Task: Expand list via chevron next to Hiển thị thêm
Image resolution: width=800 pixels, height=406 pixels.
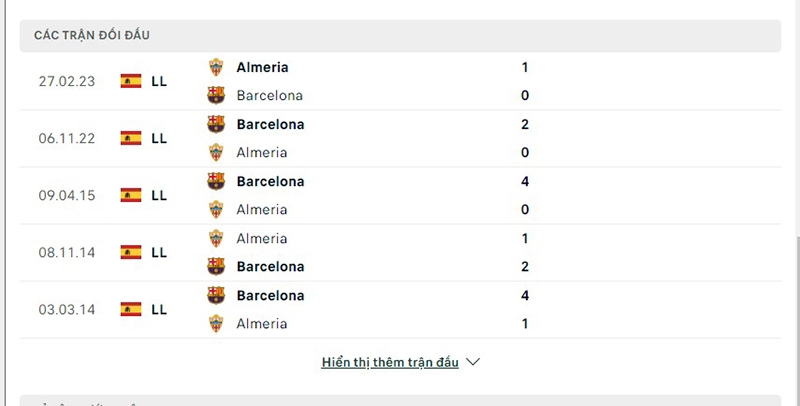Action: 474,362
